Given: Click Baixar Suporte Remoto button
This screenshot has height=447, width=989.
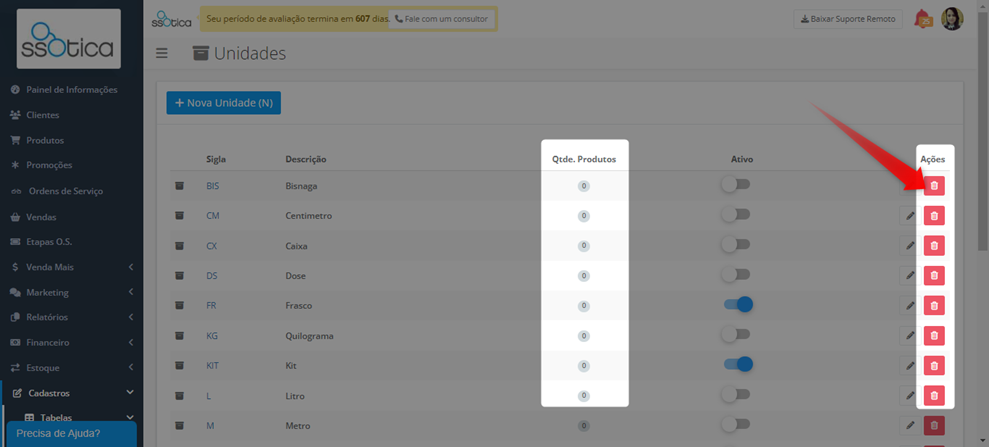Looking at the screenshot, I should 848,19.
